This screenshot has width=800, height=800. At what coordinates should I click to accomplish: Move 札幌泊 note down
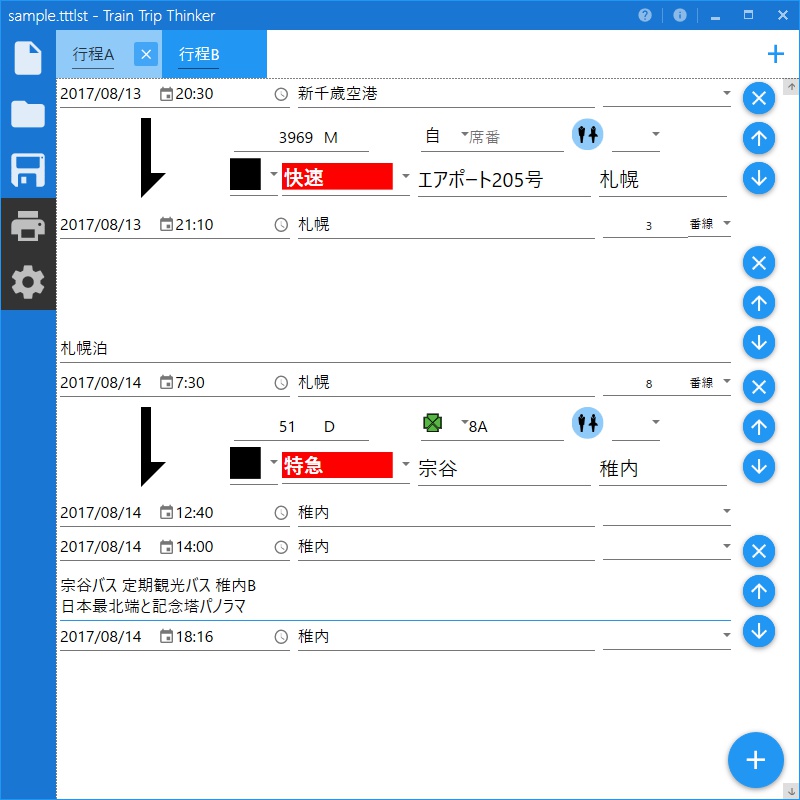click(759, 342)
